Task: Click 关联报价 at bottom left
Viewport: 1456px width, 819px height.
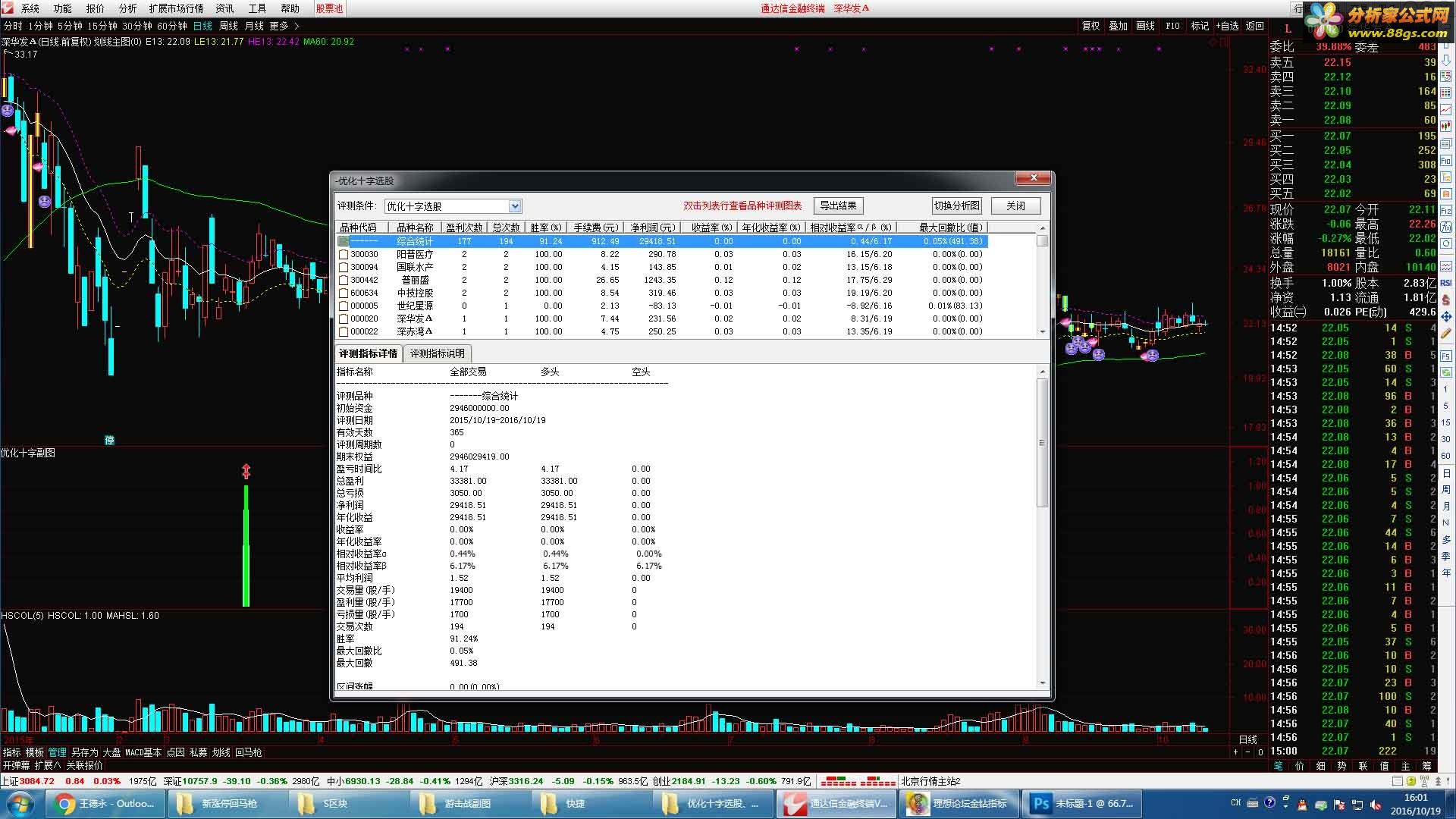Action: coord(84,766)
